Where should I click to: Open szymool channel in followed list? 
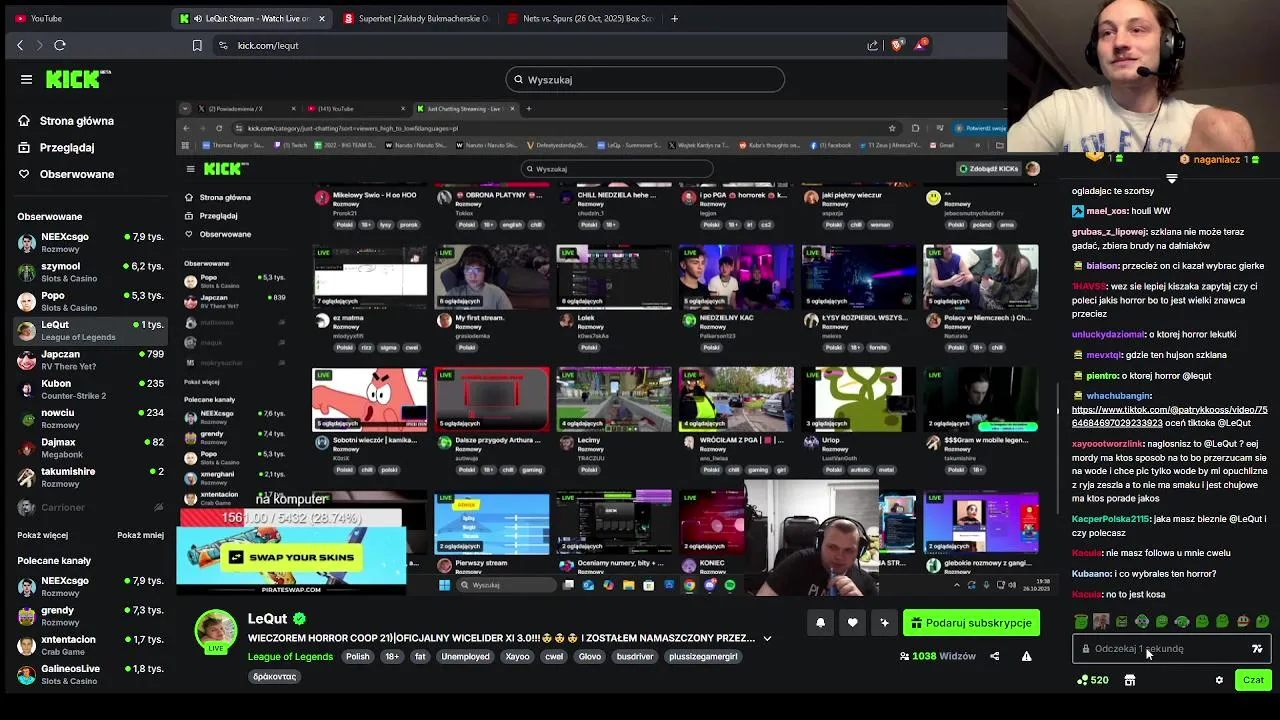[90, 272]
